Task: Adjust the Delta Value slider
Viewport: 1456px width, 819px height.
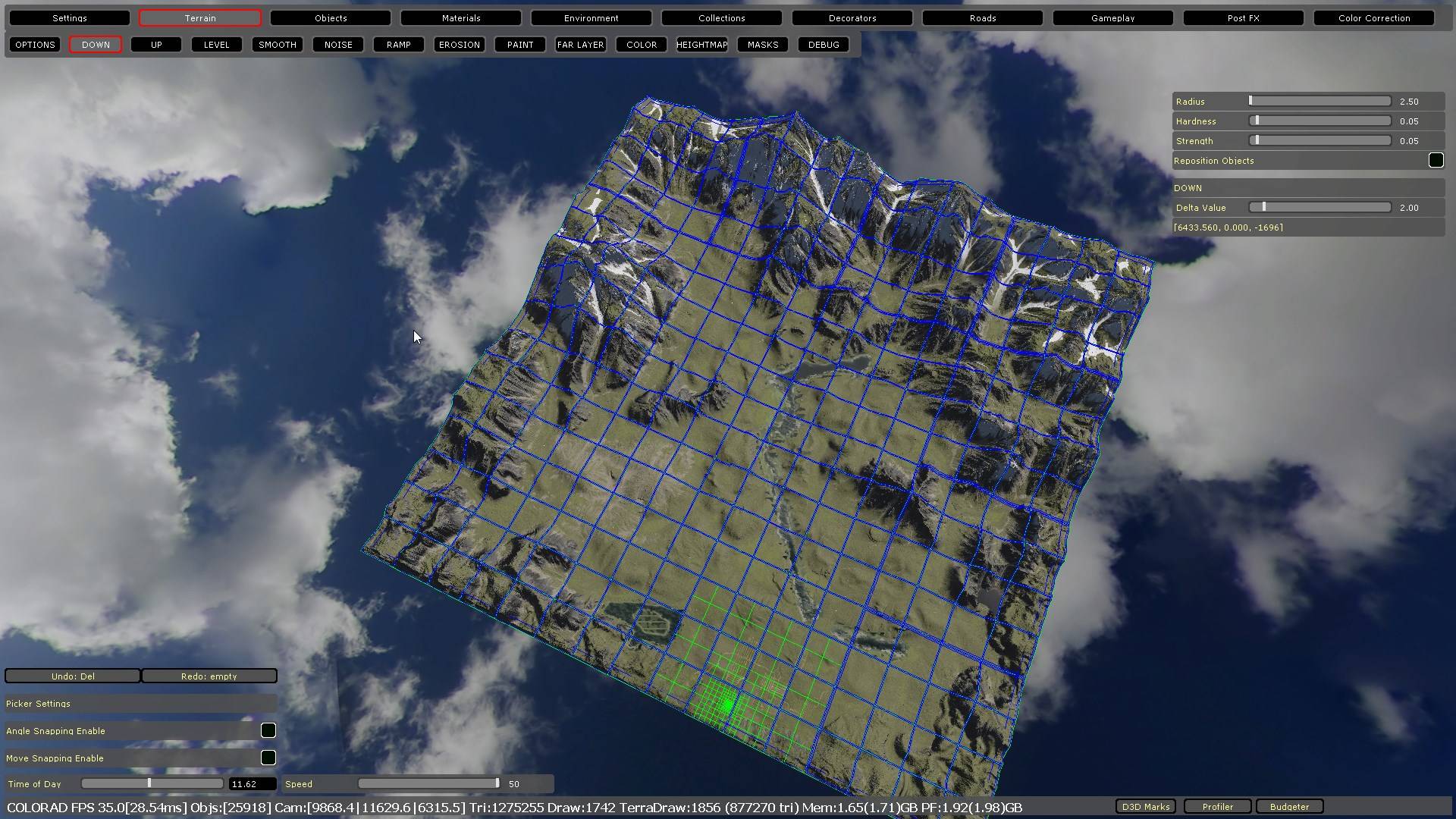Action: [1319, 207]
